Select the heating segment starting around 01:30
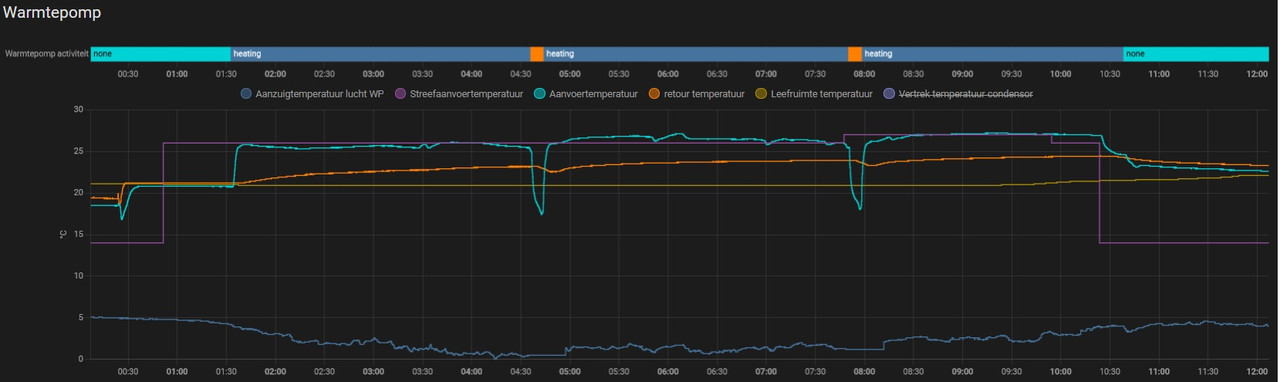The height and width of the screenshot is (382, 1280). [x=380, y=54]
